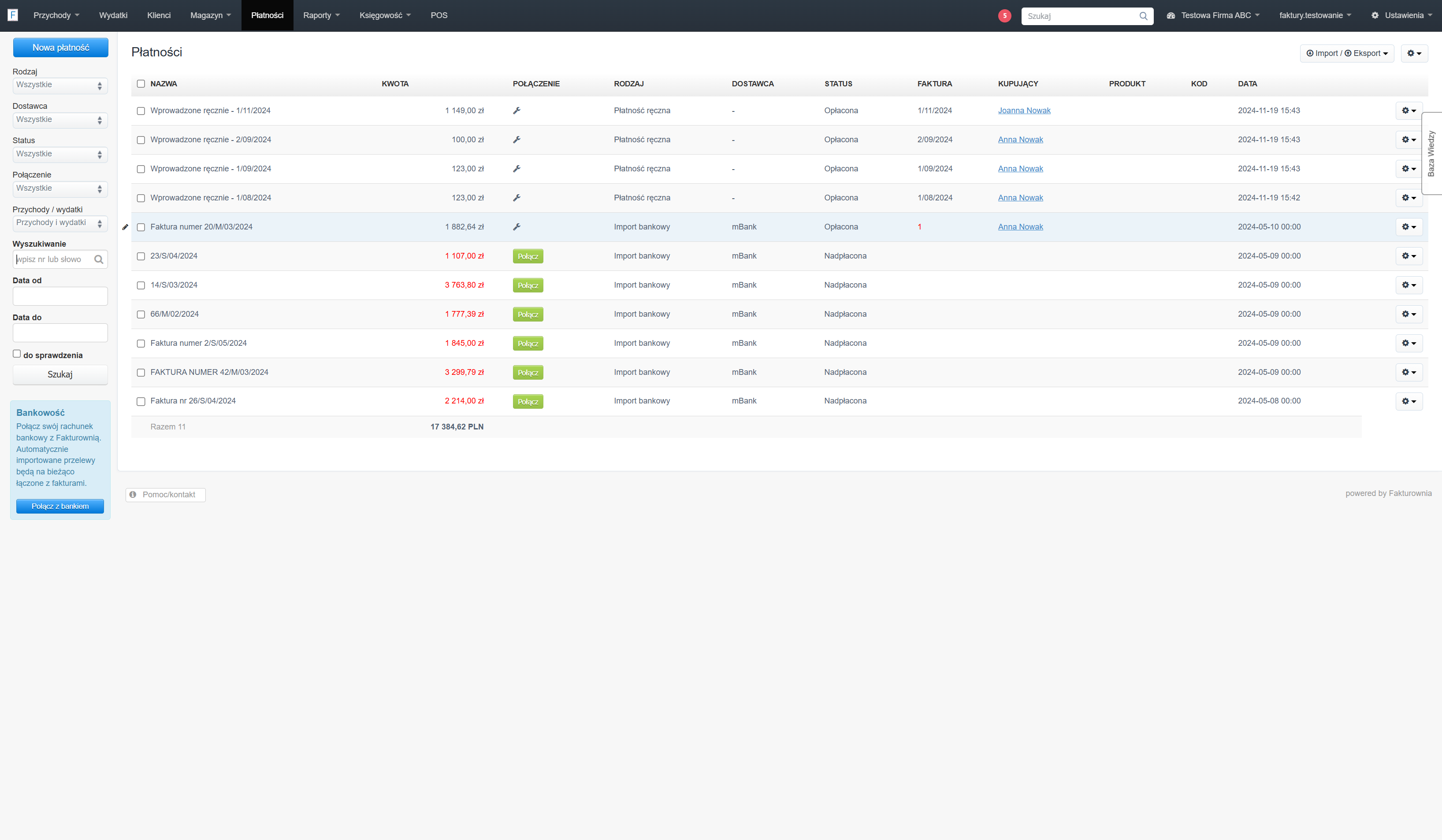1442x840 pixels.
Task: Open the Status filter dropdown
Action: (60, 155)
